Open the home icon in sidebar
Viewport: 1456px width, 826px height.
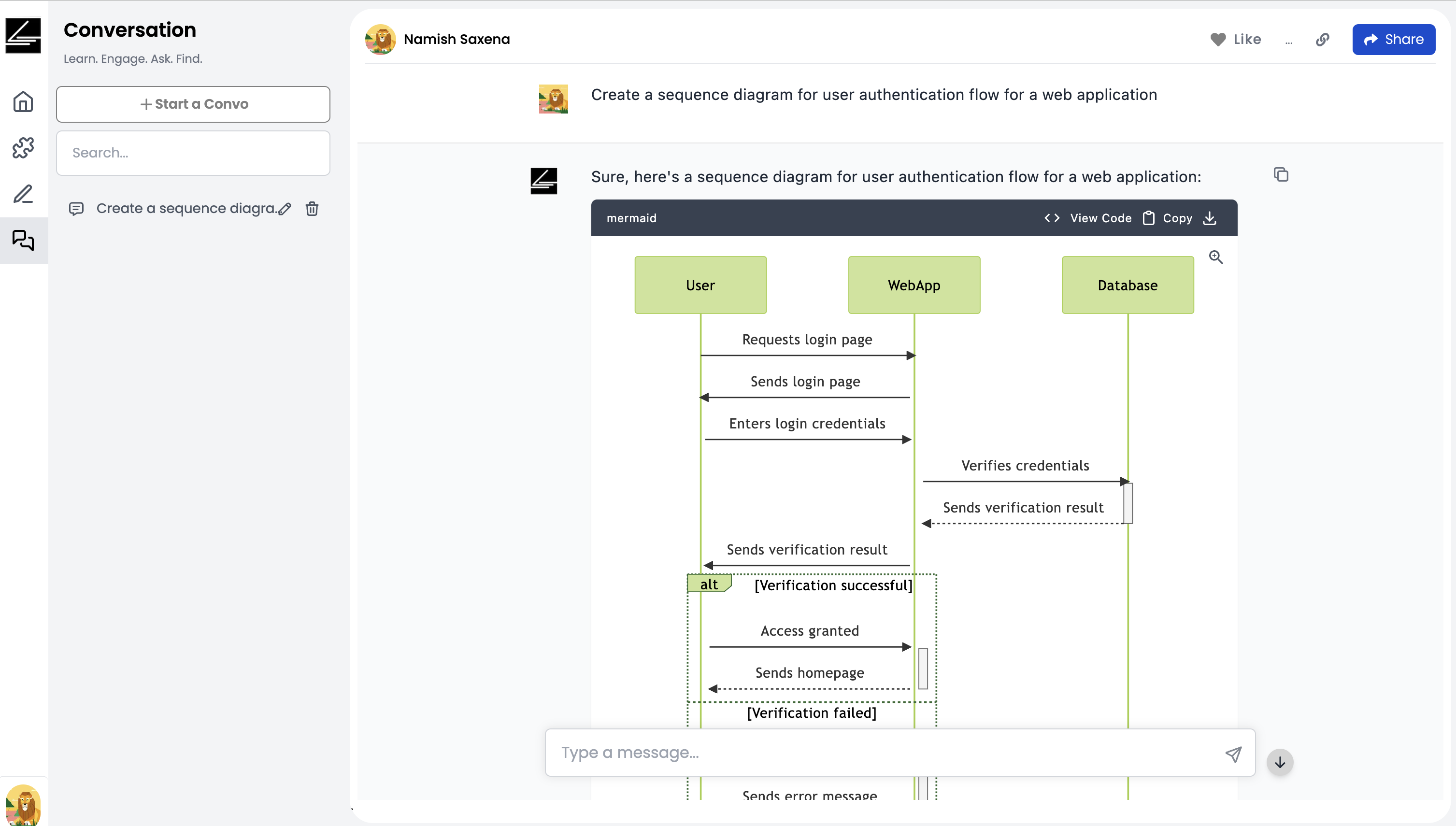(23, 101)
